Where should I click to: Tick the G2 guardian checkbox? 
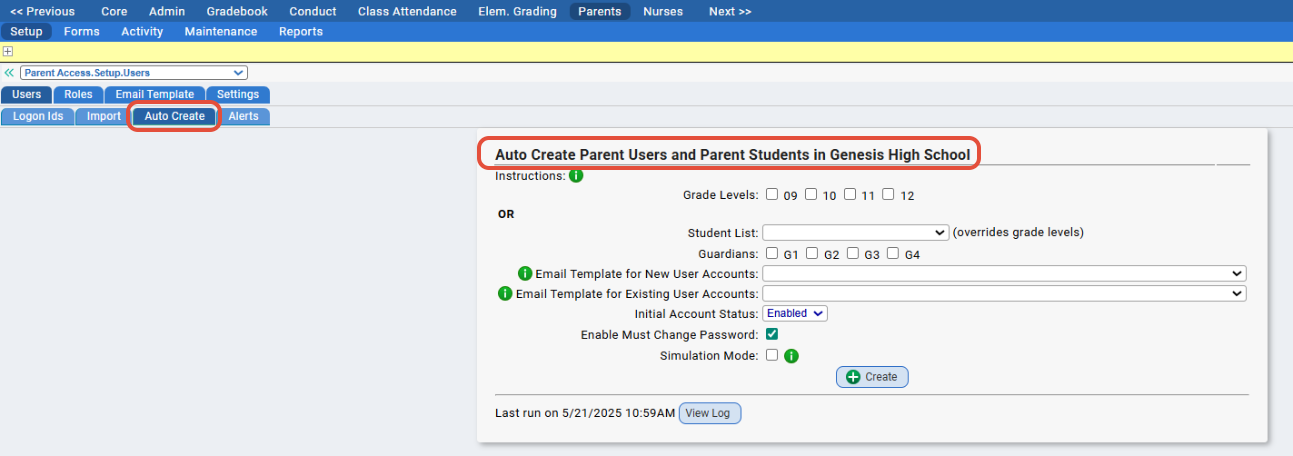tap(812, 254)
